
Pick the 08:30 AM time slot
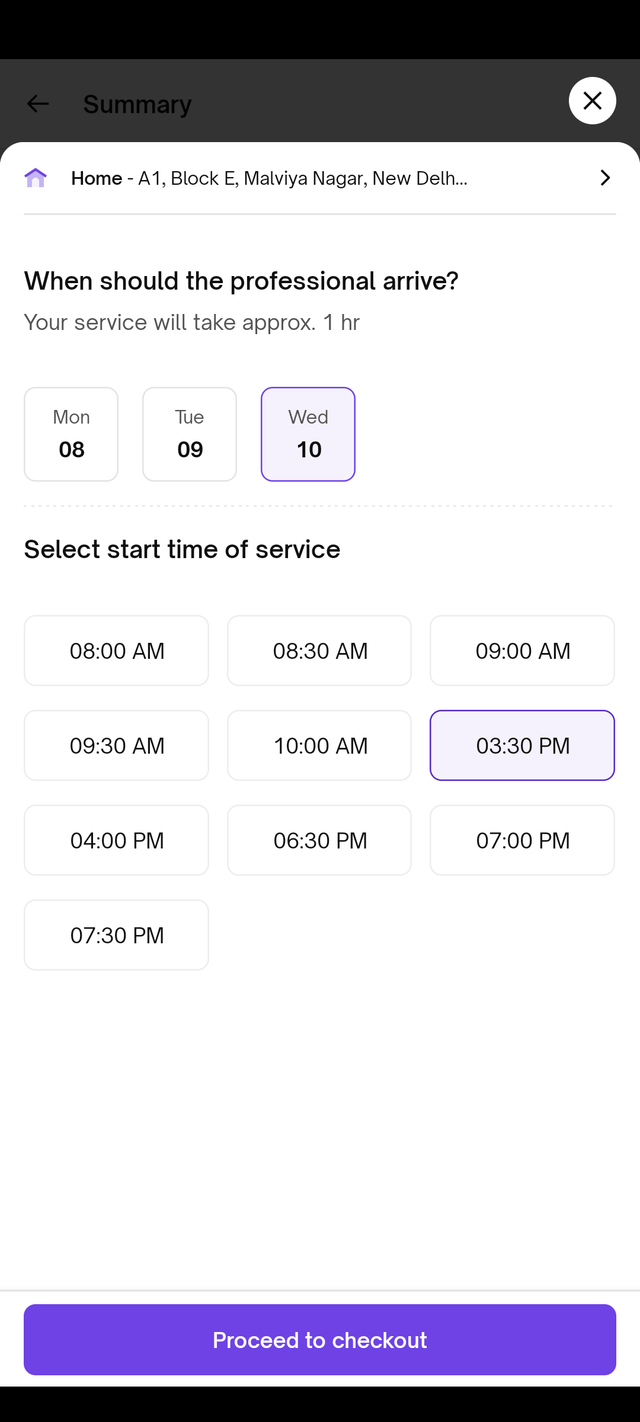[320, 651]
